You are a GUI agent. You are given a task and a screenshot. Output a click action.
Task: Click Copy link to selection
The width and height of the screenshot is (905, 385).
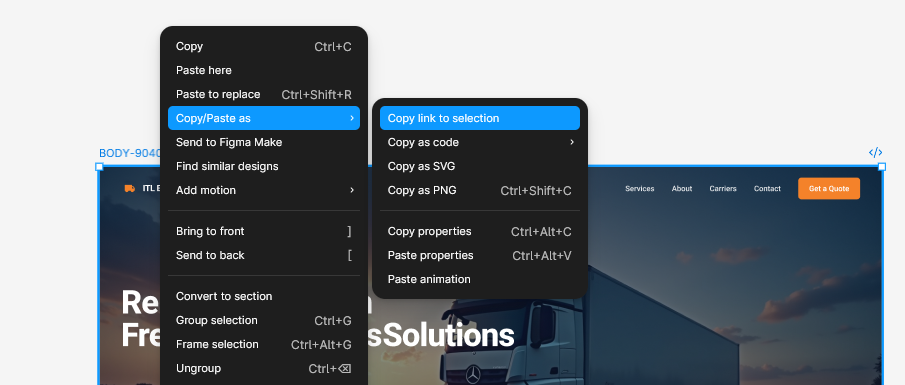click(480, 118)
